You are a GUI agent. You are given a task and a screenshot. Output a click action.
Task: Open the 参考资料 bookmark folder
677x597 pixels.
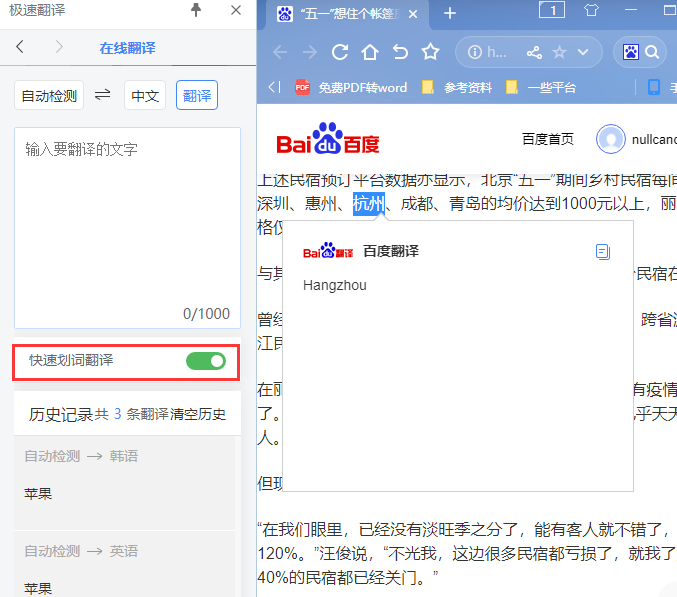[x=457, y=88]
